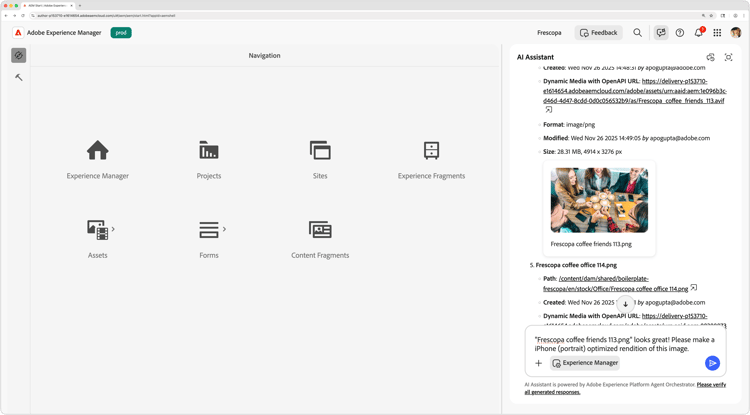Select the Navigation compass icon in sidebar
This screenshot has width=750, height=415.
(x=19, y=55)
